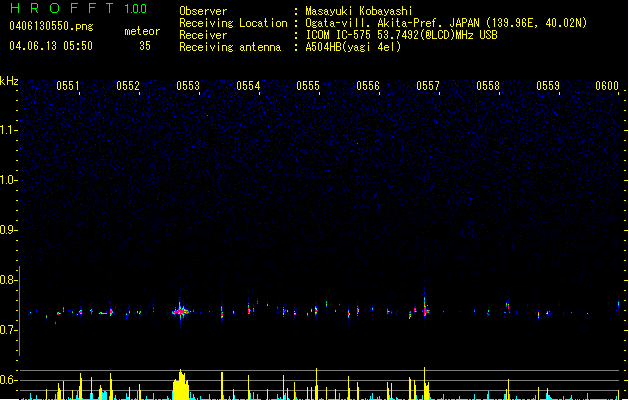Click the 0557 time marker
Viewport: 629px width, 400px height.
coord(428,86)
